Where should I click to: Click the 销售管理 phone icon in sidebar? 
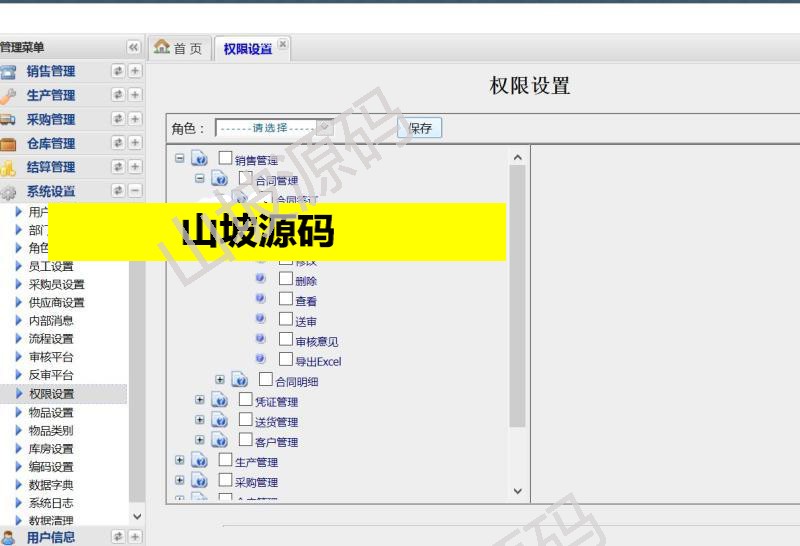click(x=8, y=72)
